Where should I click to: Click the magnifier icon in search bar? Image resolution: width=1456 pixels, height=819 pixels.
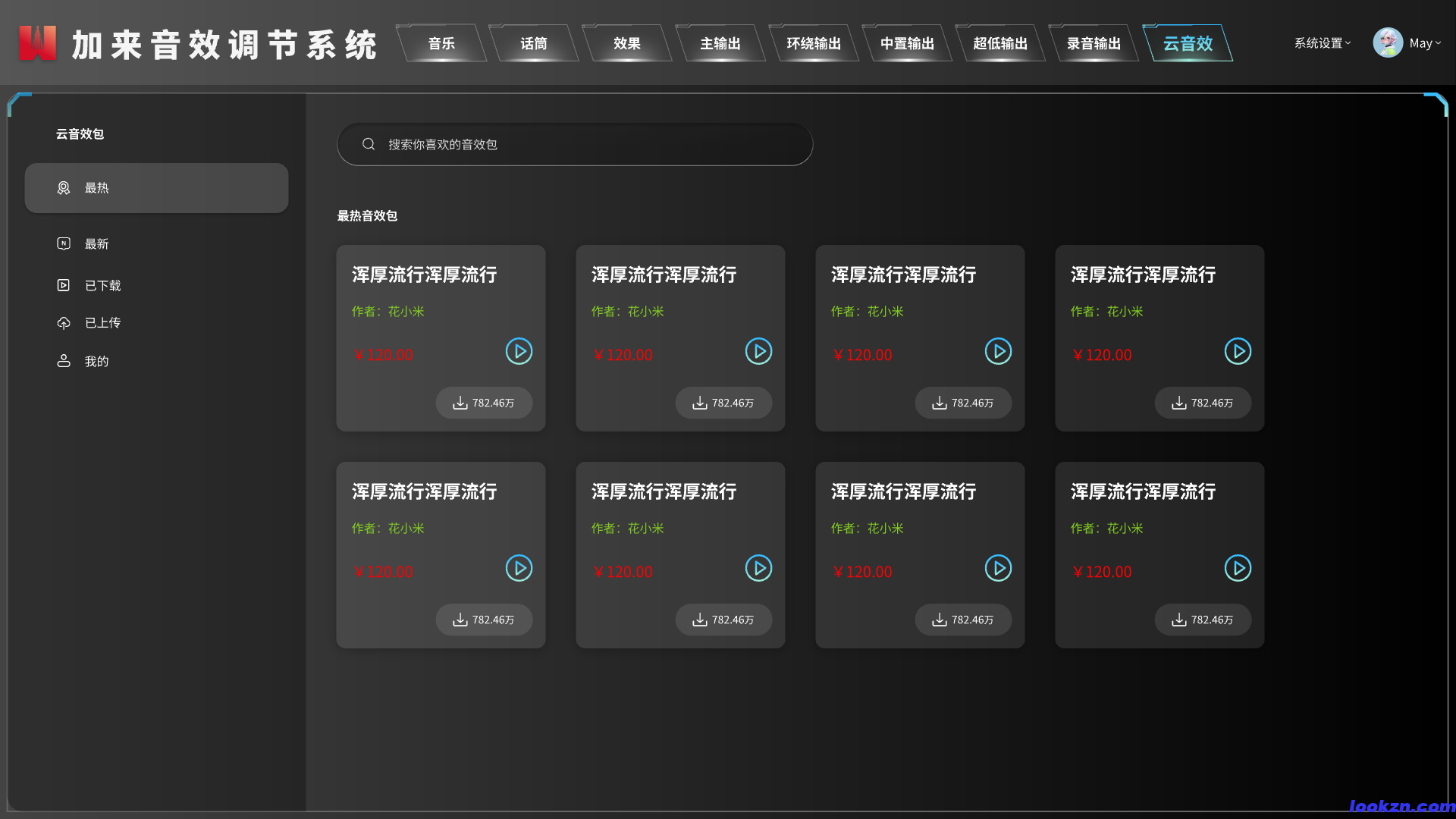click(369, 144)
